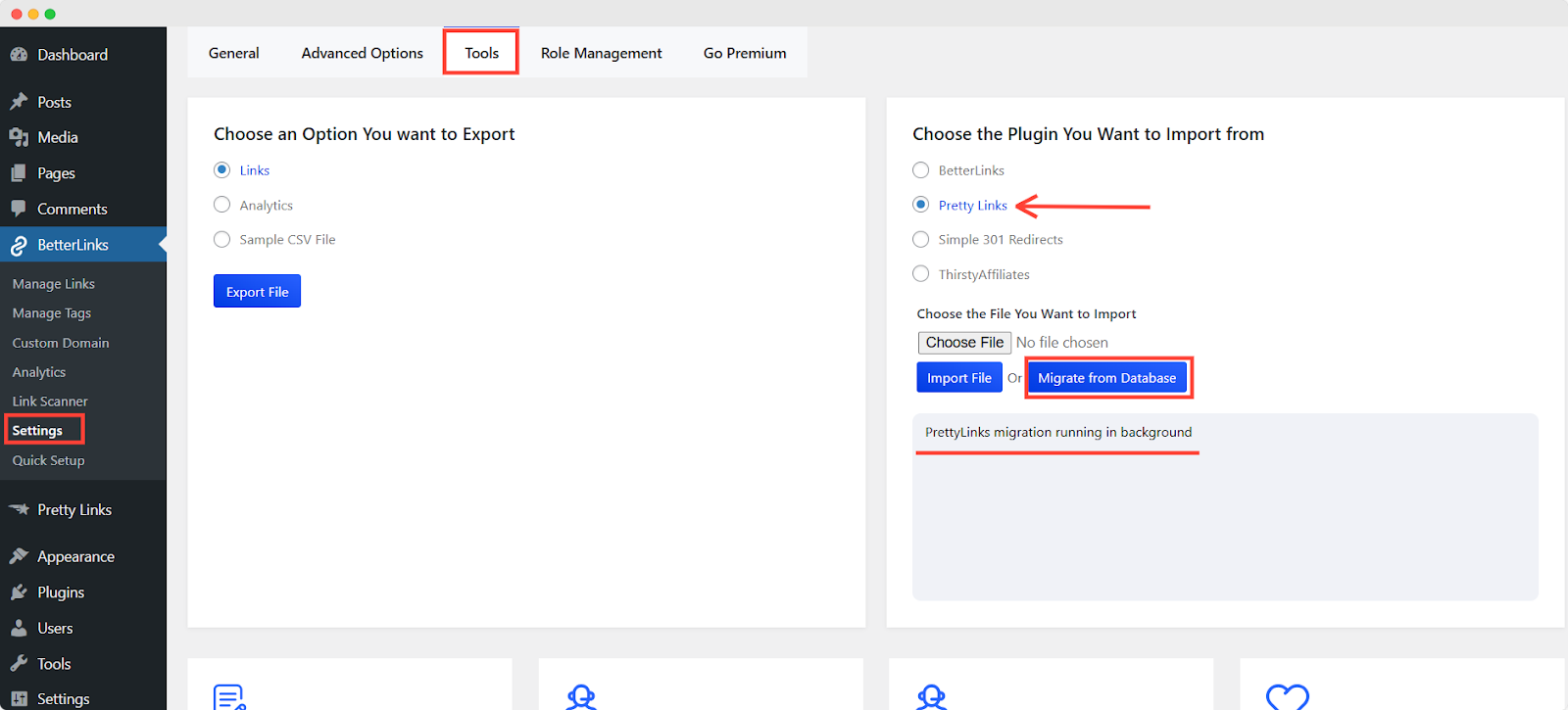Open Media via its sidebar icon
The width and height of the screenshot is (1568, 710).
pos(19,137)
